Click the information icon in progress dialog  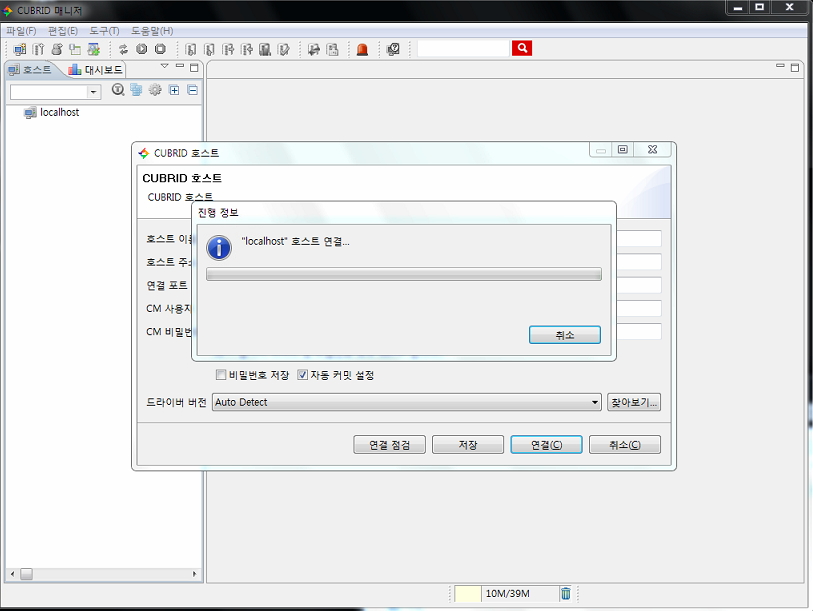(x=218, y=247)
